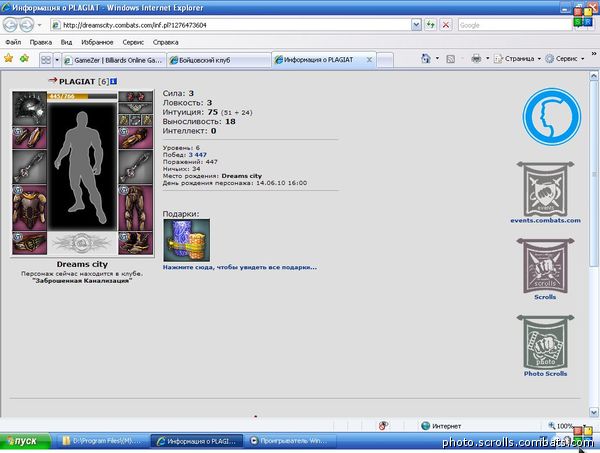The width and height of the screenshot is (600, 453).
Task: Select the weapon slot below the gloves
Action: click(135, 167)
